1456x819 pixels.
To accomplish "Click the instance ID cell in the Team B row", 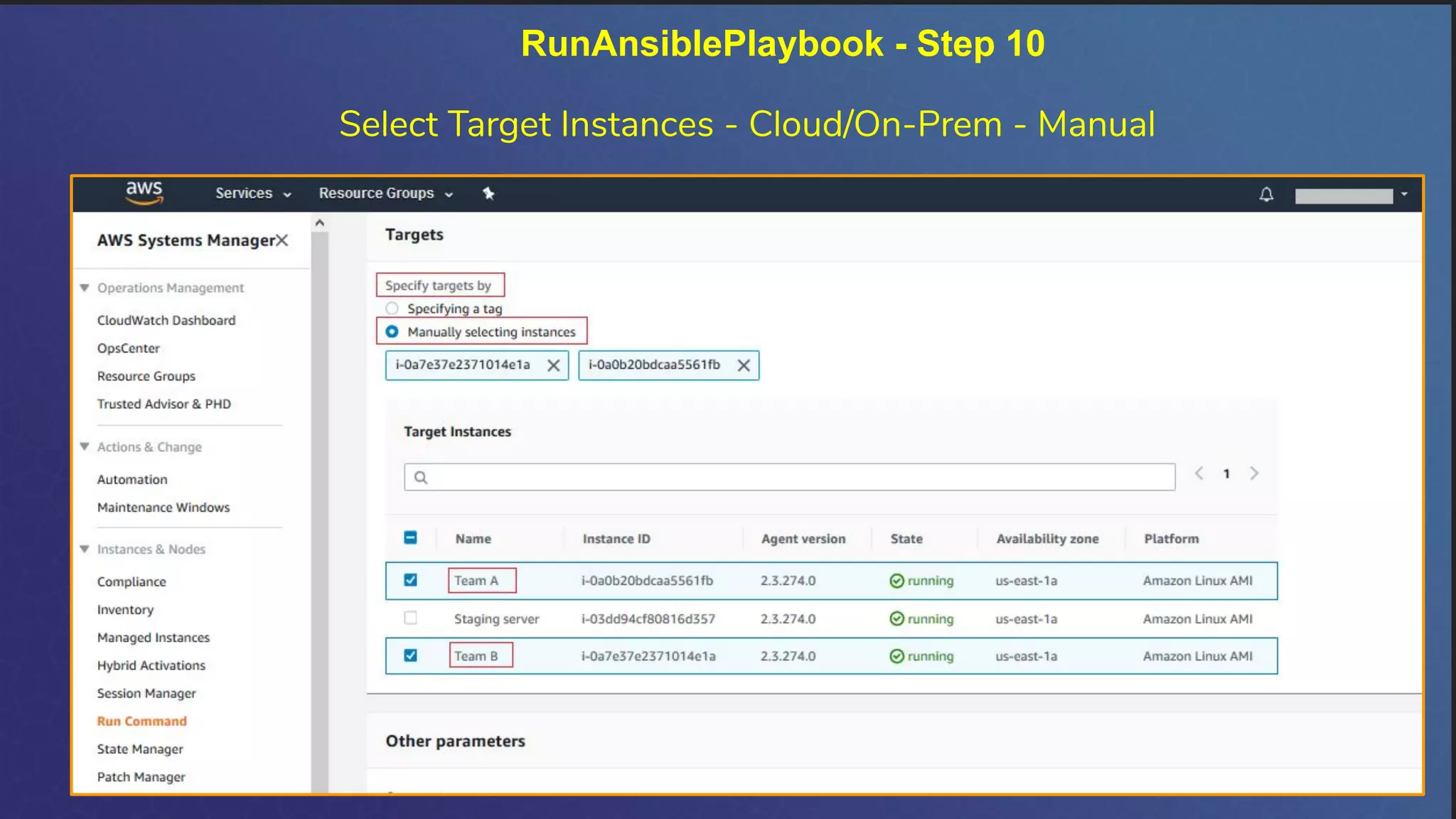I will pyautogui.click(x=648, y=656).
